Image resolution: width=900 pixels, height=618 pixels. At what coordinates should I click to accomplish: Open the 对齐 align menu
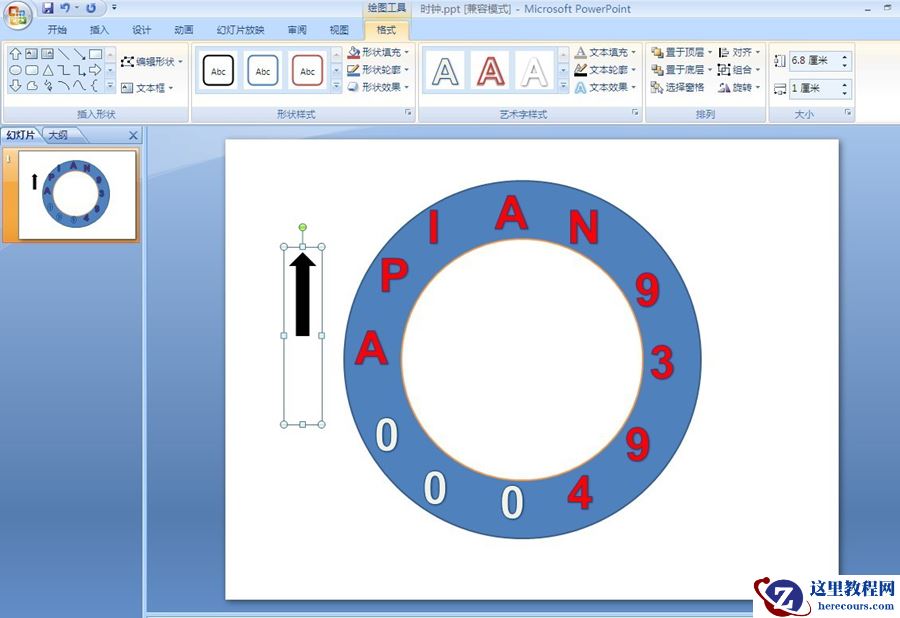point(739,52)
